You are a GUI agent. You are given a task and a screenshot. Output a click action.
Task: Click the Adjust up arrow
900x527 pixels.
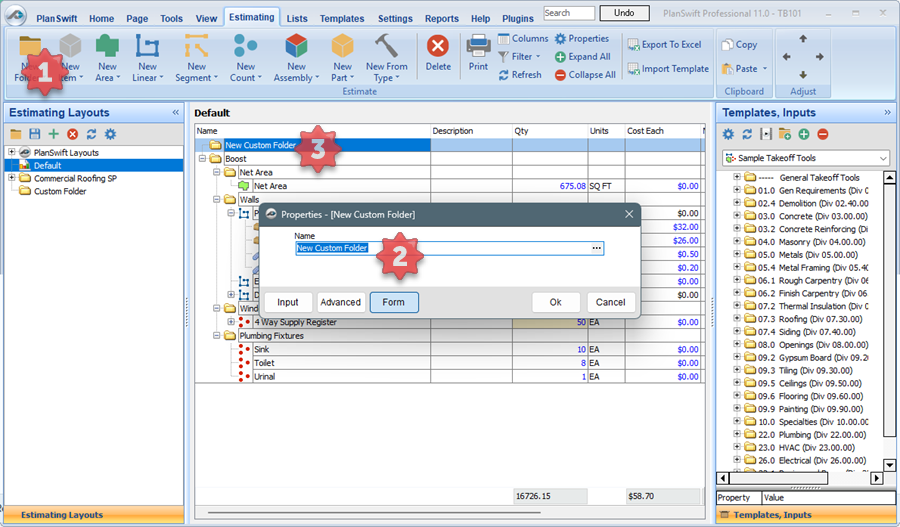point(802,39)
